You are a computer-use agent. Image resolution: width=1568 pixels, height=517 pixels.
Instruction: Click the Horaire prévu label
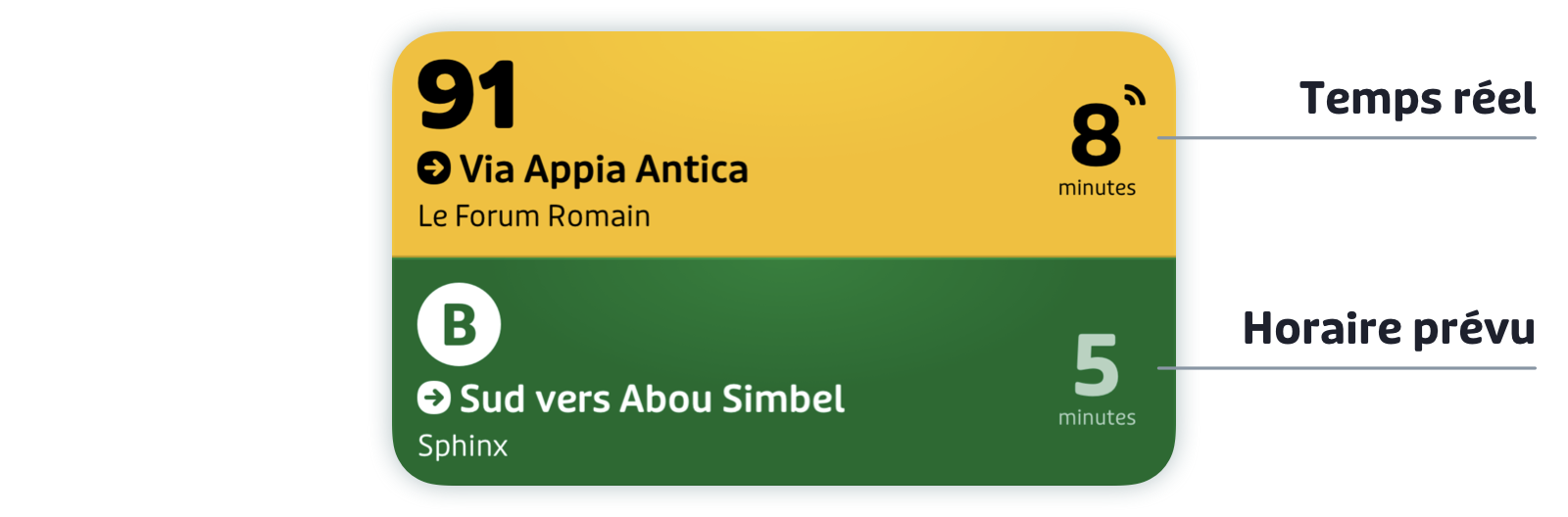point(1389,328)
